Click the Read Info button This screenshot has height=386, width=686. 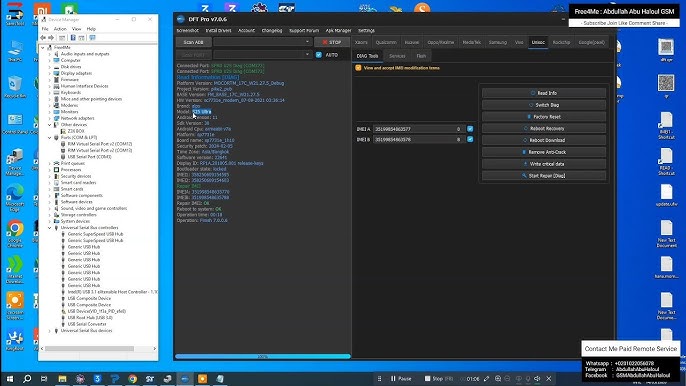pos(544,93)
